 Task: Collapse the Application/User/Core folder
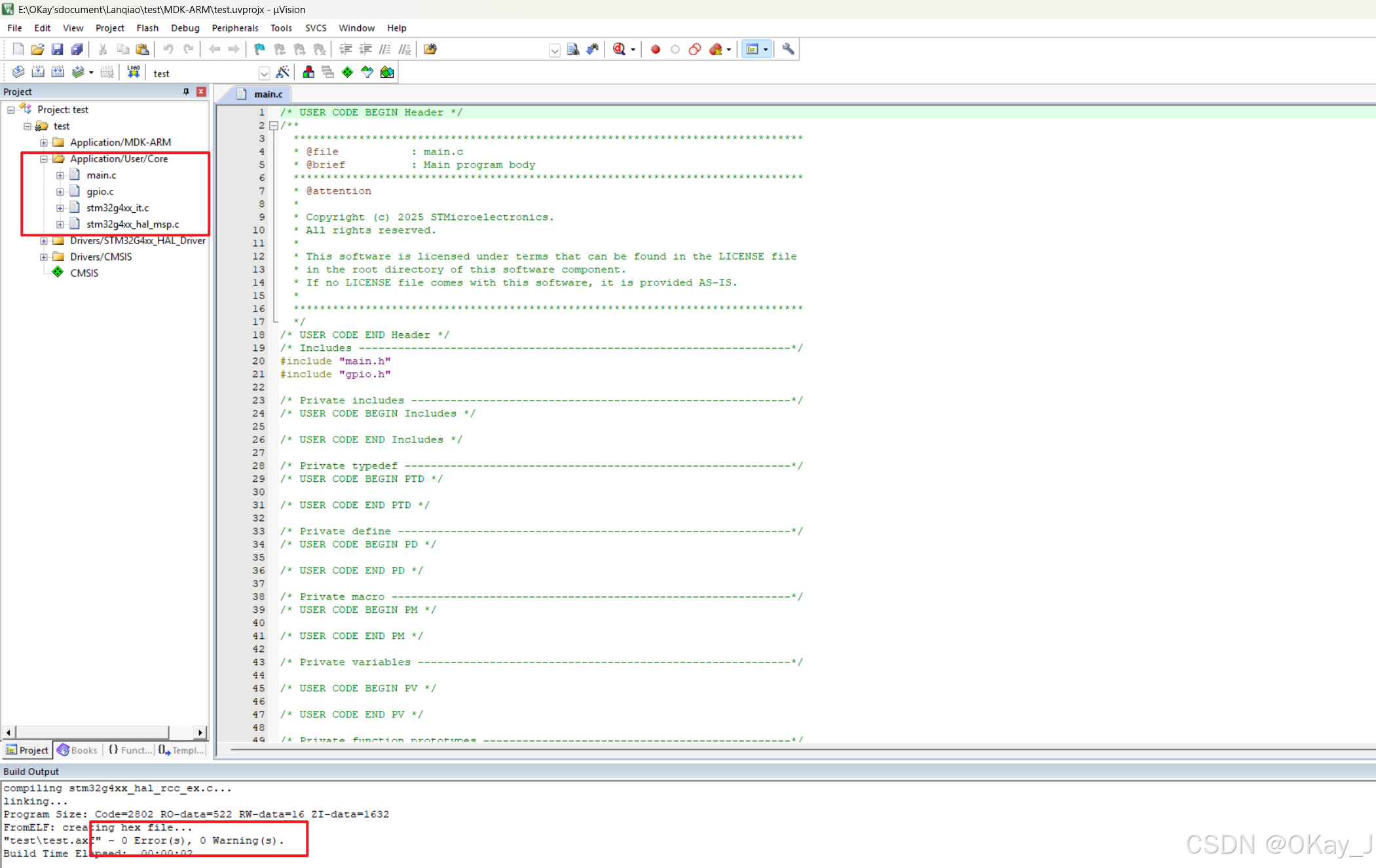(x=44, y=159)
